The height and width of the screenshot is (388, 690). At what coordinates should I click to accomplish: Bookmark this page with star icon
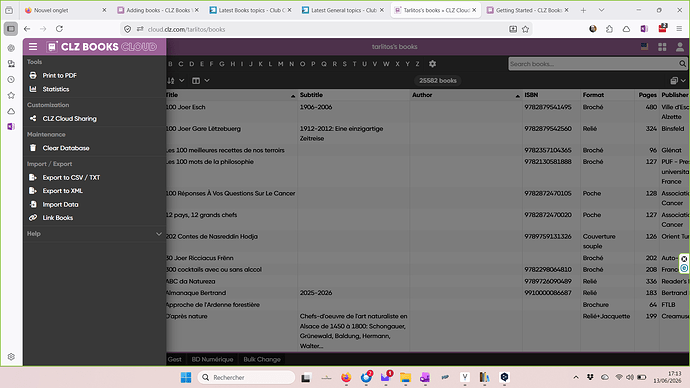coord(525,29)
